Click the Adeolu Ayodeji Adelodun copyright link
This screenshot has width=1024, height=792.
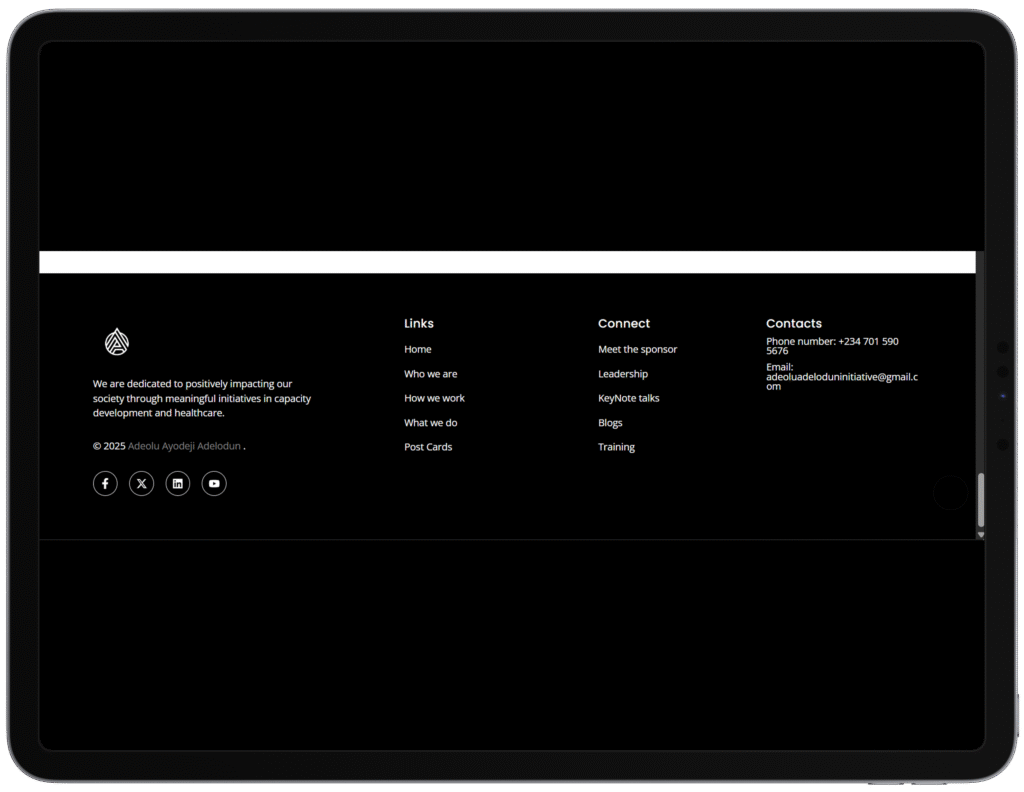(x=184, y=446)
